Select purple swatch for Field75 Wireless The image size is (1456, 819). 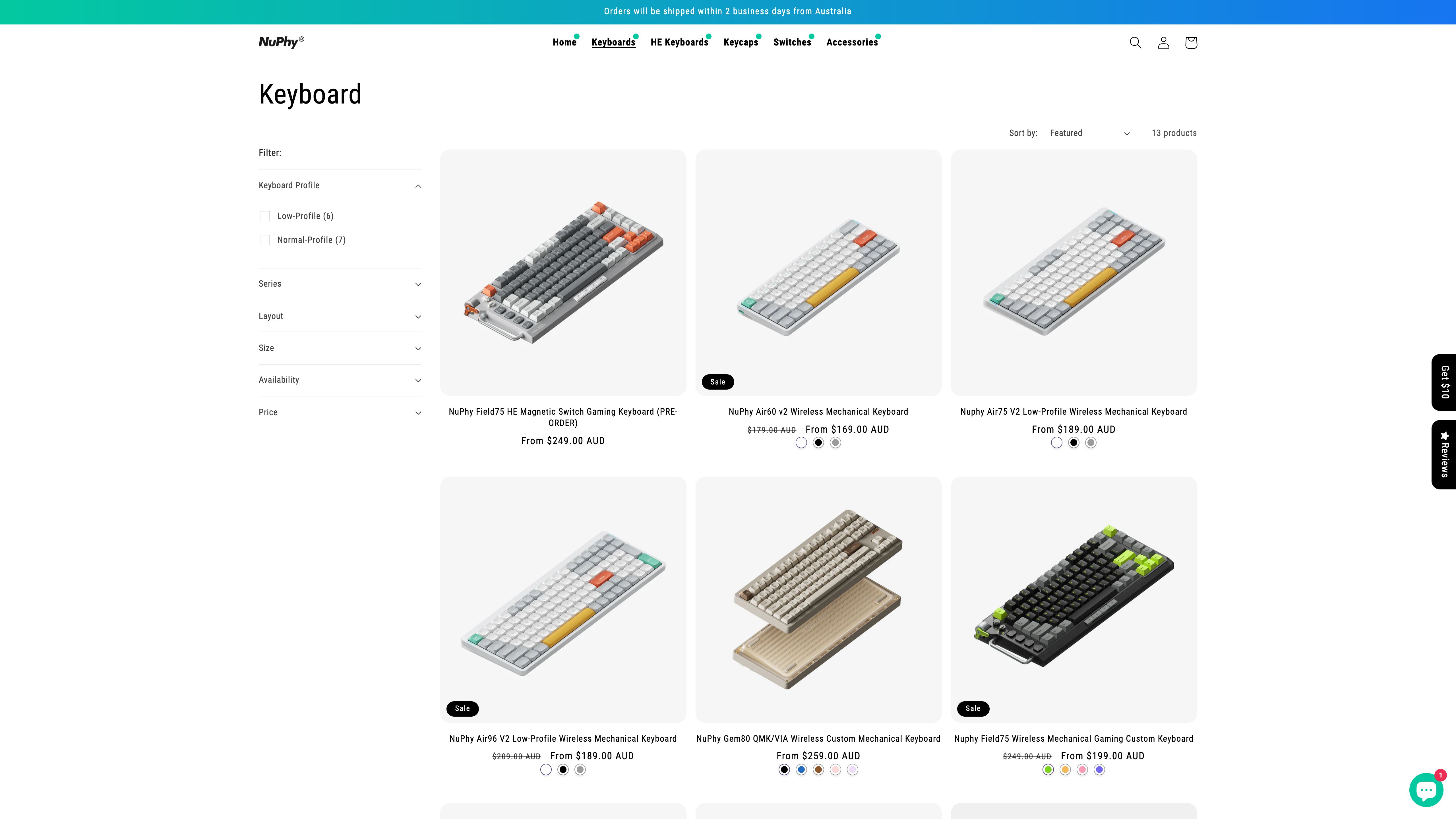click(x=1099, y=769)
